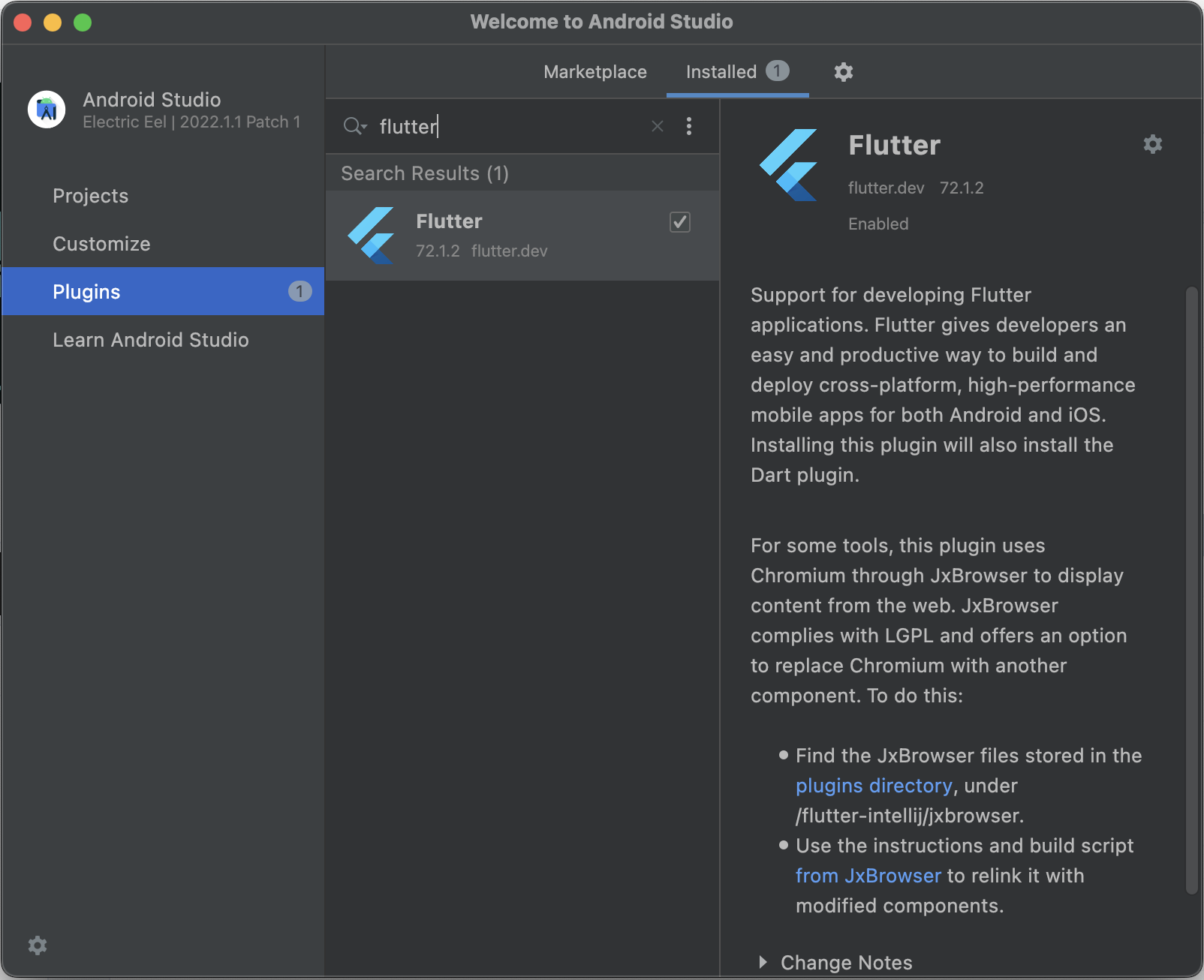
Task: Open the plugins gear settings menu
Action: pos(844,72)
